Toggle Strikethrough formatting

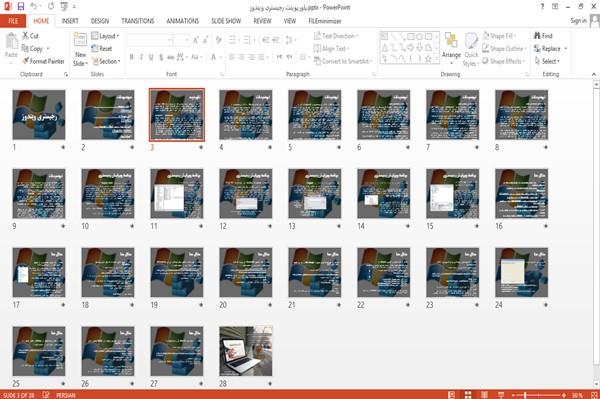pyautogui.click(x=171, y=57)
